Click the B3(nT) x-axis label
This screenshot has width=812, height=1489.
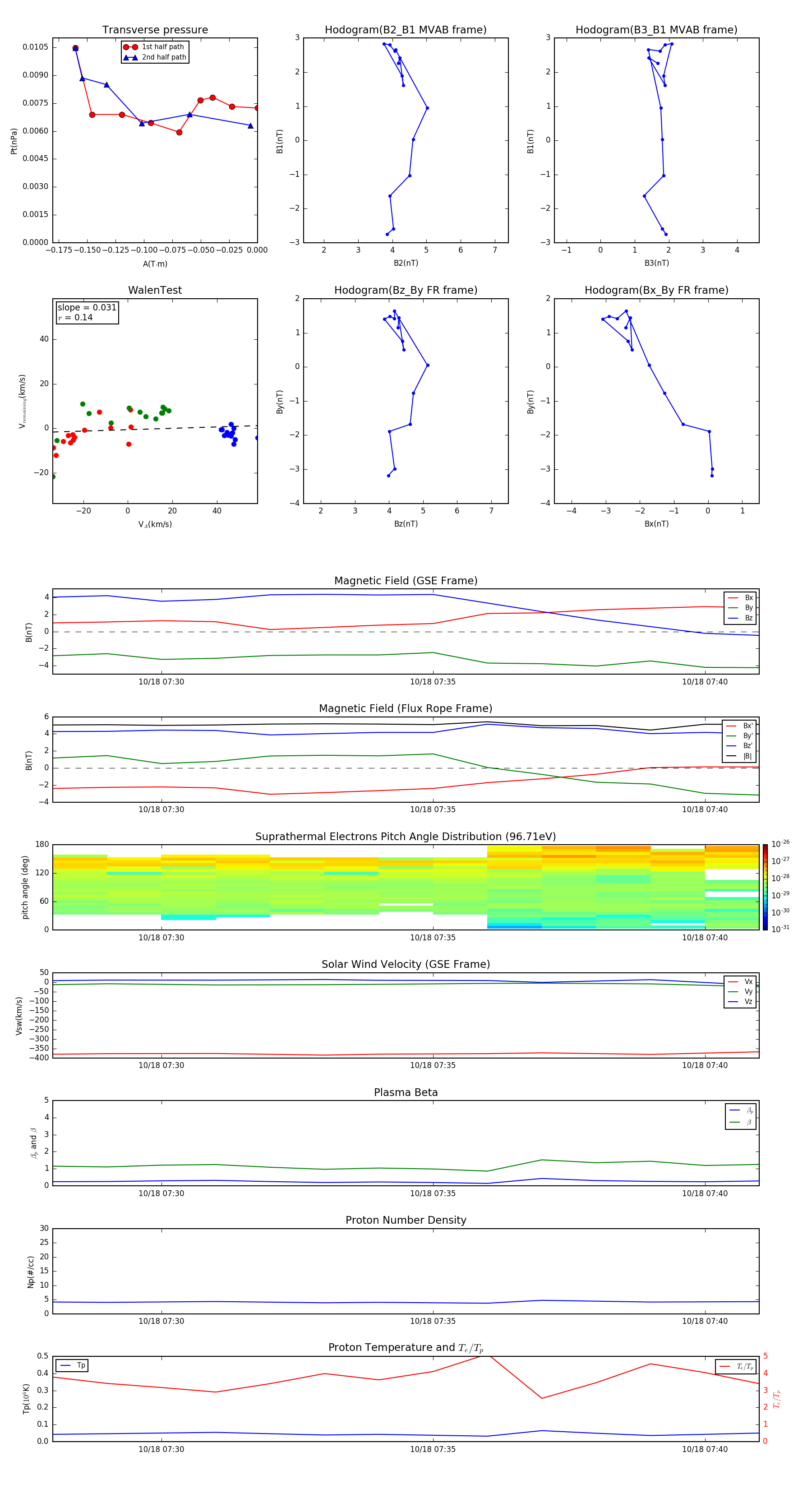click(656, 263)
